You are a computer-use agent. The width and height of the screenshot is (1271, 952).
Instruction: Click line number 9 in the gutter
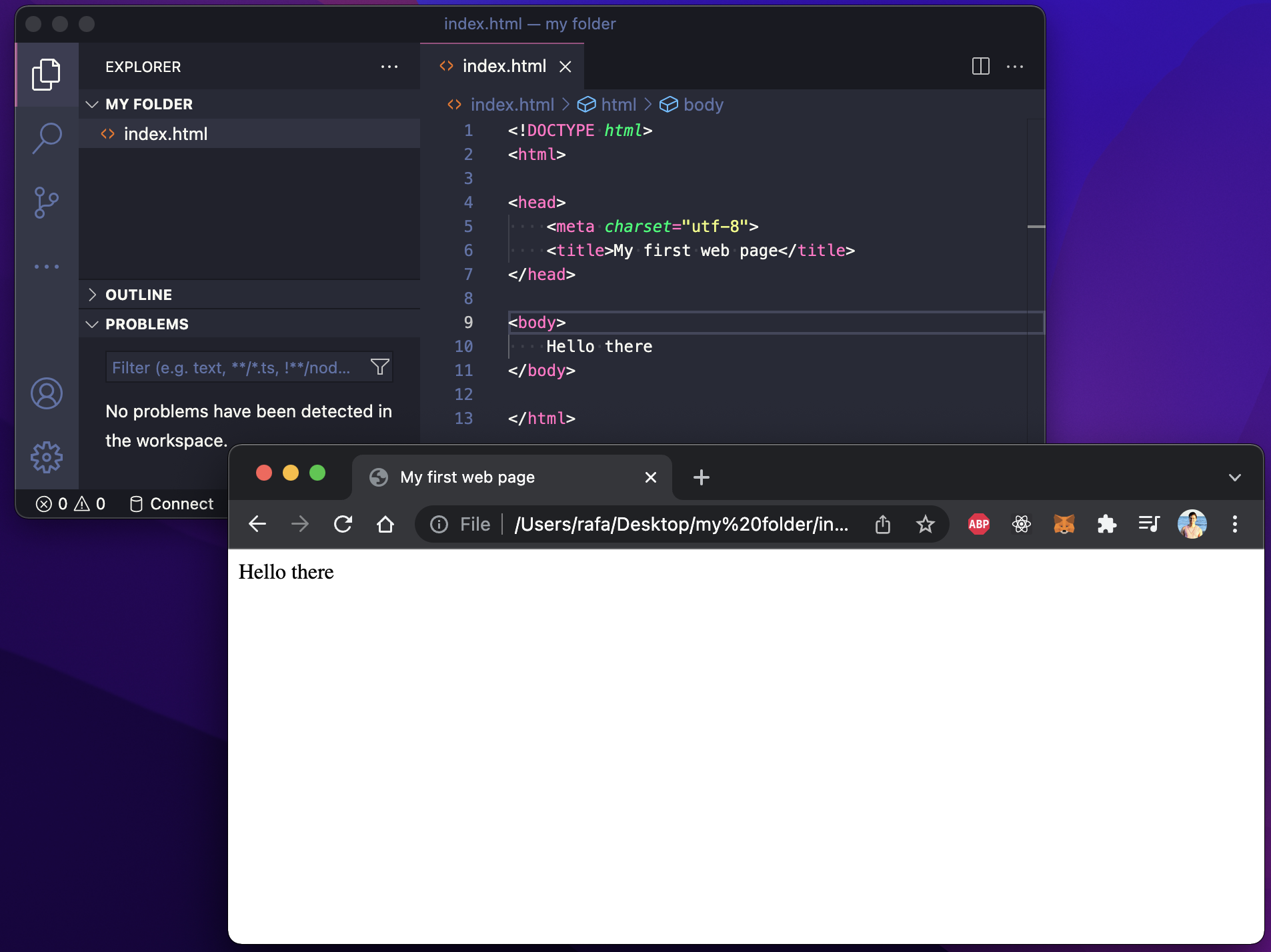click(468, 323)
